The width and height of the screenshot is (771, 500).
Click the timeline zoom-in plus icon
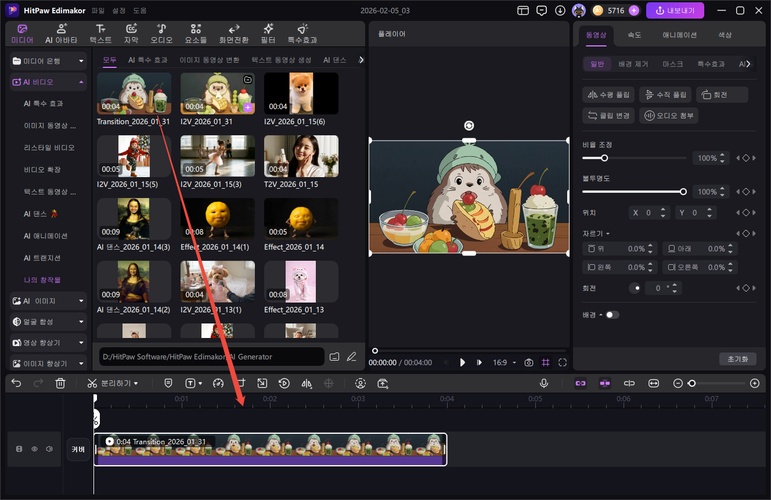click(x=755, y=383)
